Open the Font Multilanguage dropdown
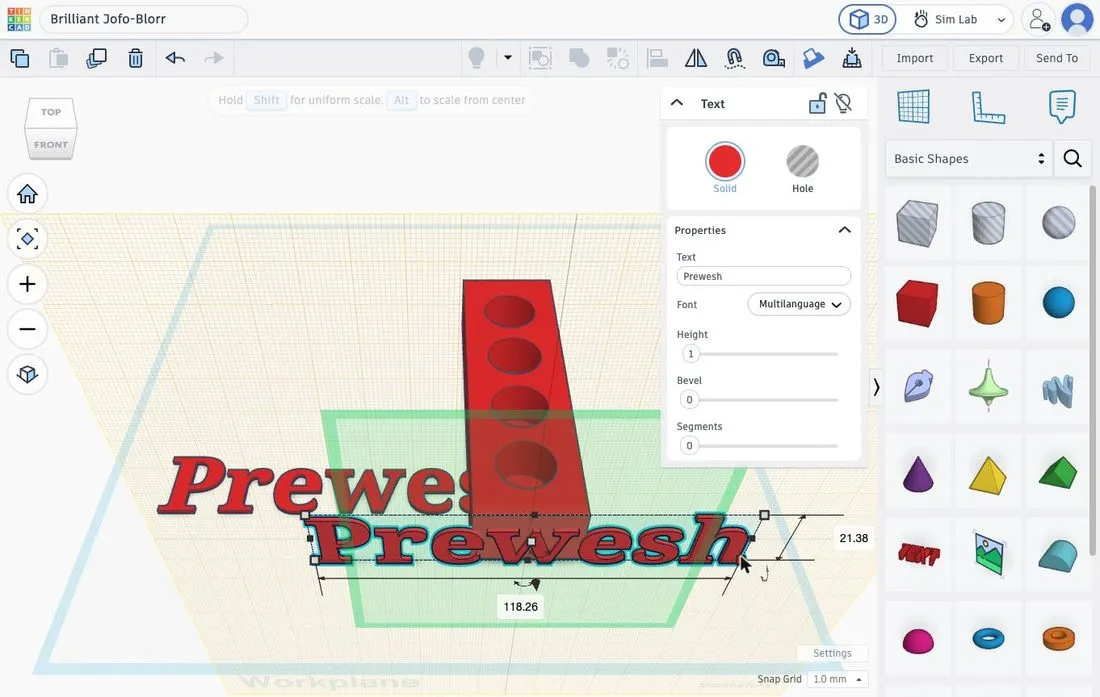Viewport: 1100px width, 697px height. coord(799,304)
